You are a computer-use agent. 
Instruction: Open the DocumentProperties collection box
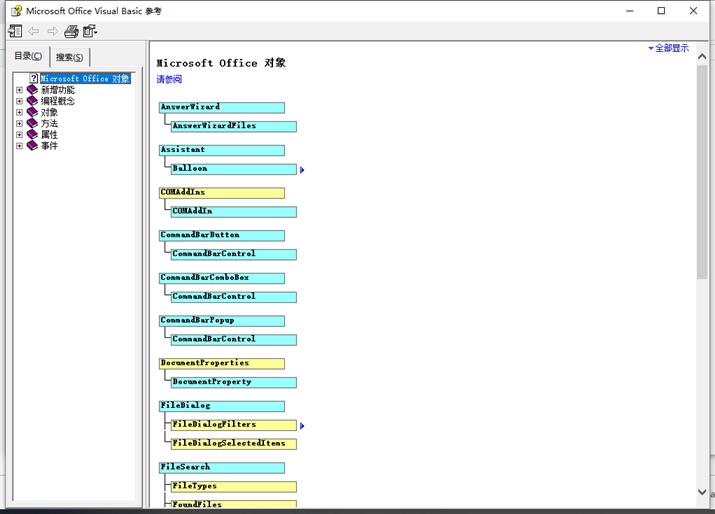[222, 363]
